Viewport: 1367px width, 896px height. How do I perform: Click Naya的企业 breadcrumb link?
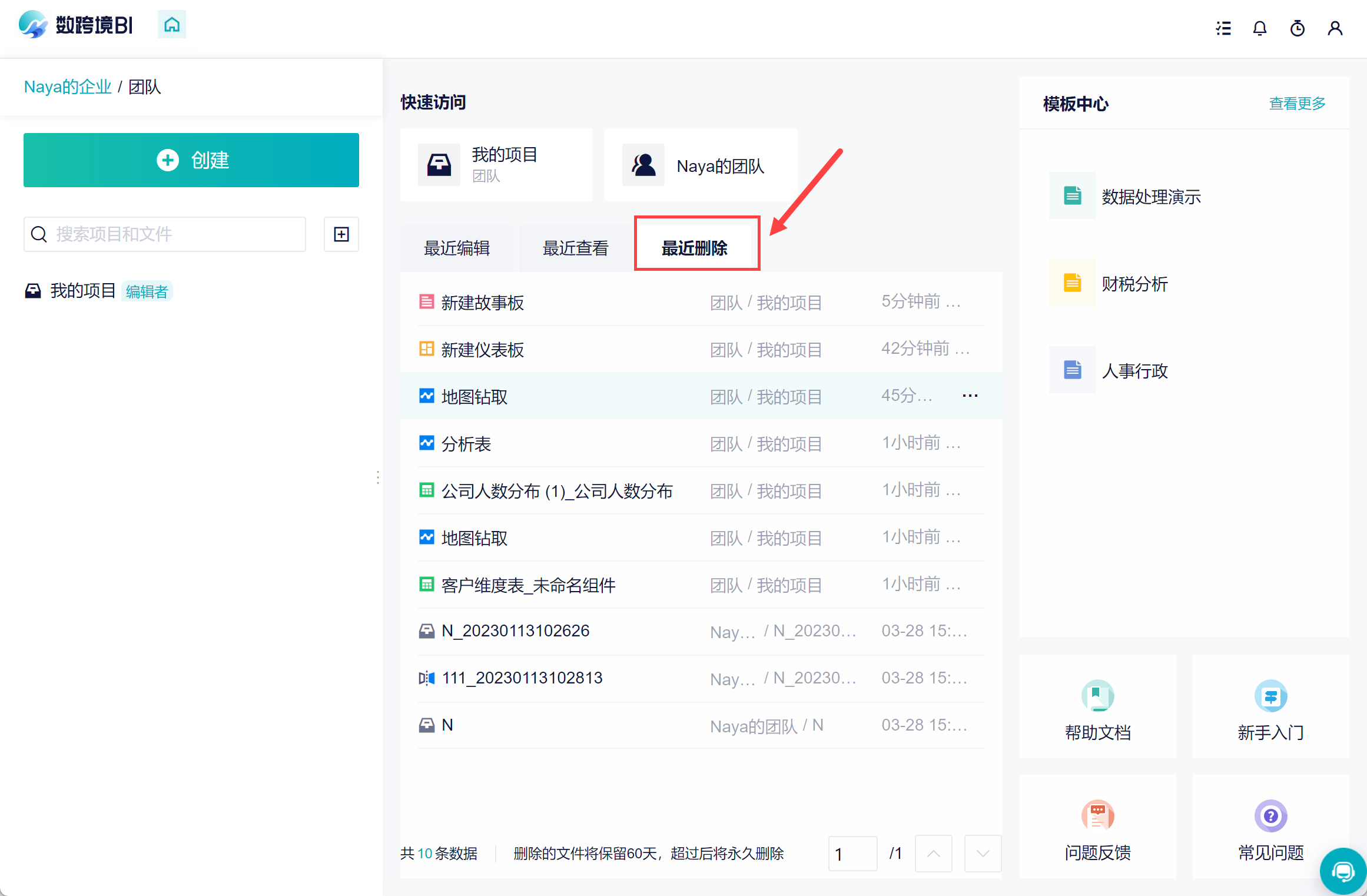[68, 87]
